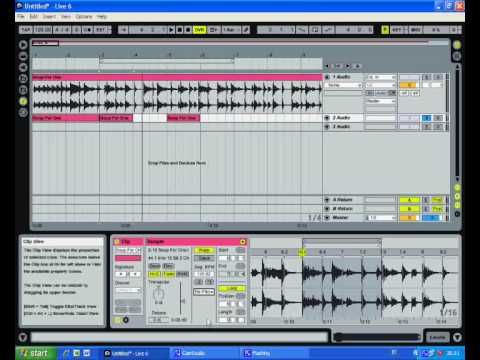480x360 pixels.
Task: Toggle the yellow OVR overdub switch
Action: point(199,30)
